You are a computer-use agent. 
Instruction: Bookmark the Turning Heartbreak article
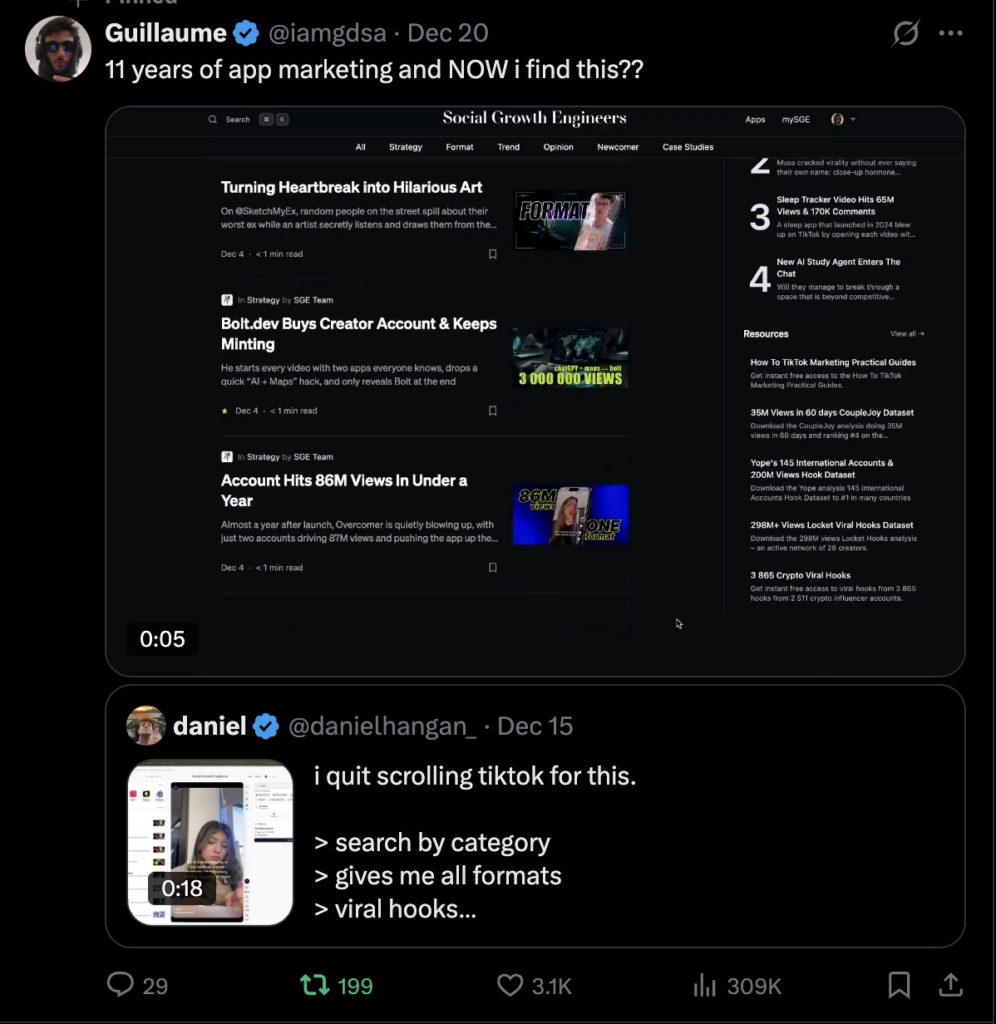point(493,254)
